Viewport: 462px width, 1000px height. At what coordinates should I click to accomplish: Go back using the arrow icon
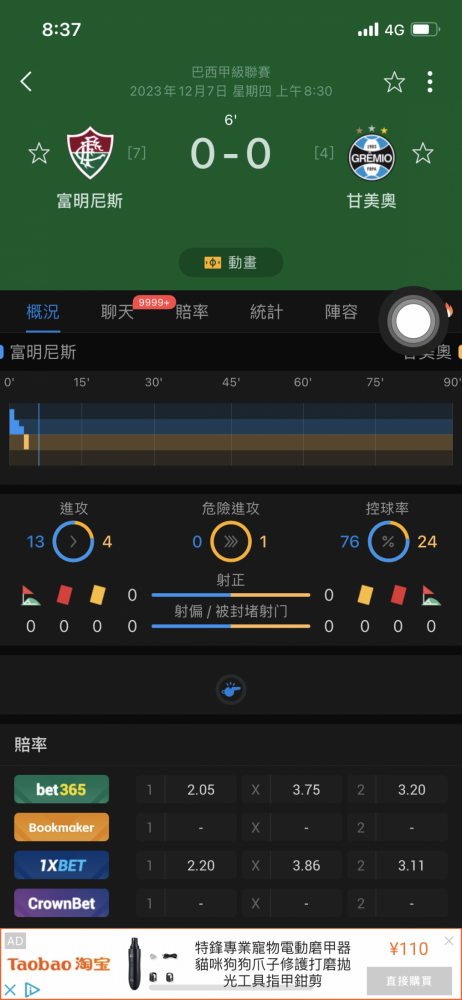pyautogui.click(x=26, y=82)
